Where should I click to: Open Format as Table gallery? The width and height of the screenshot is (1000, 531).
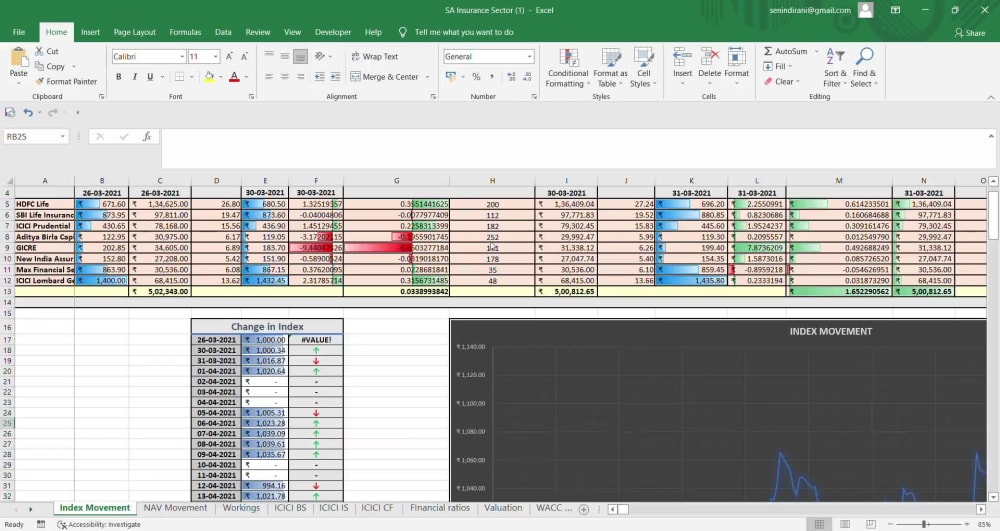point(610,68)
